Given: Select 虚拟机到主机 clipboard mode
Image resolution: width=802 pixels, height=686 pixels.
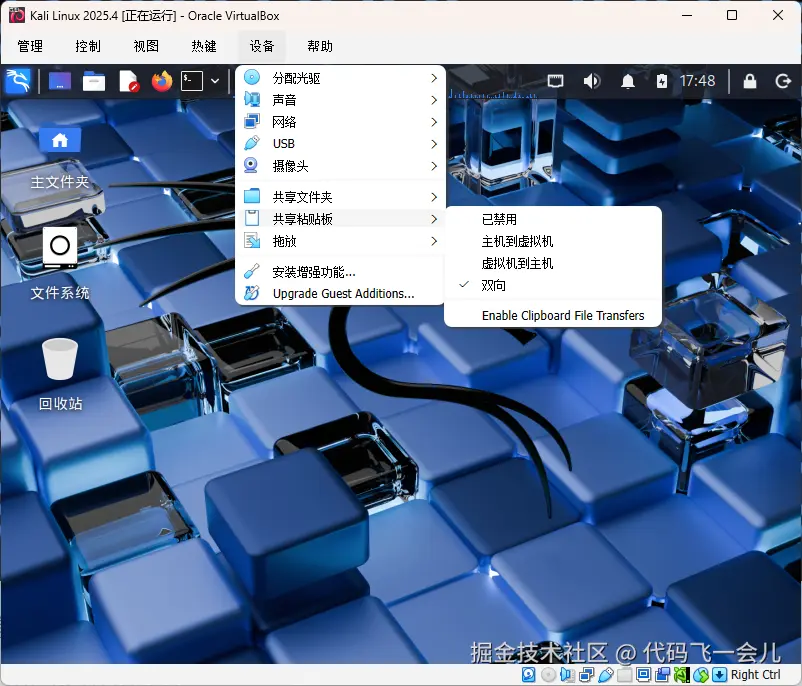Looking at the screenshot, I should click(x=553, y=263).
